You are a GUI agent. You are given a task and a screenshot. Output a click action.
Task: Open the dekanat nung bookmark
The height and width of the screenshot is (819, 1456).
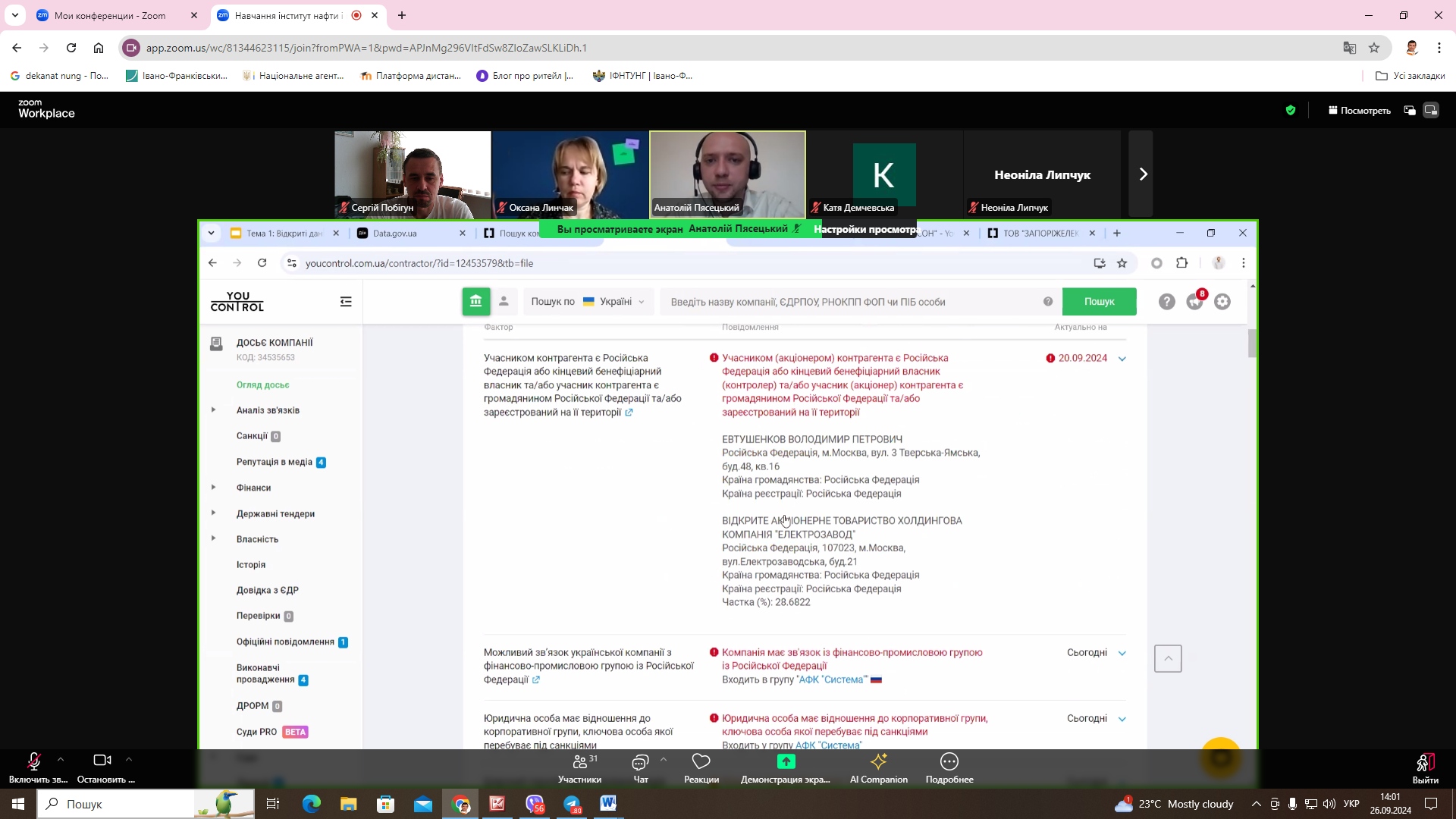coord(59,76)
